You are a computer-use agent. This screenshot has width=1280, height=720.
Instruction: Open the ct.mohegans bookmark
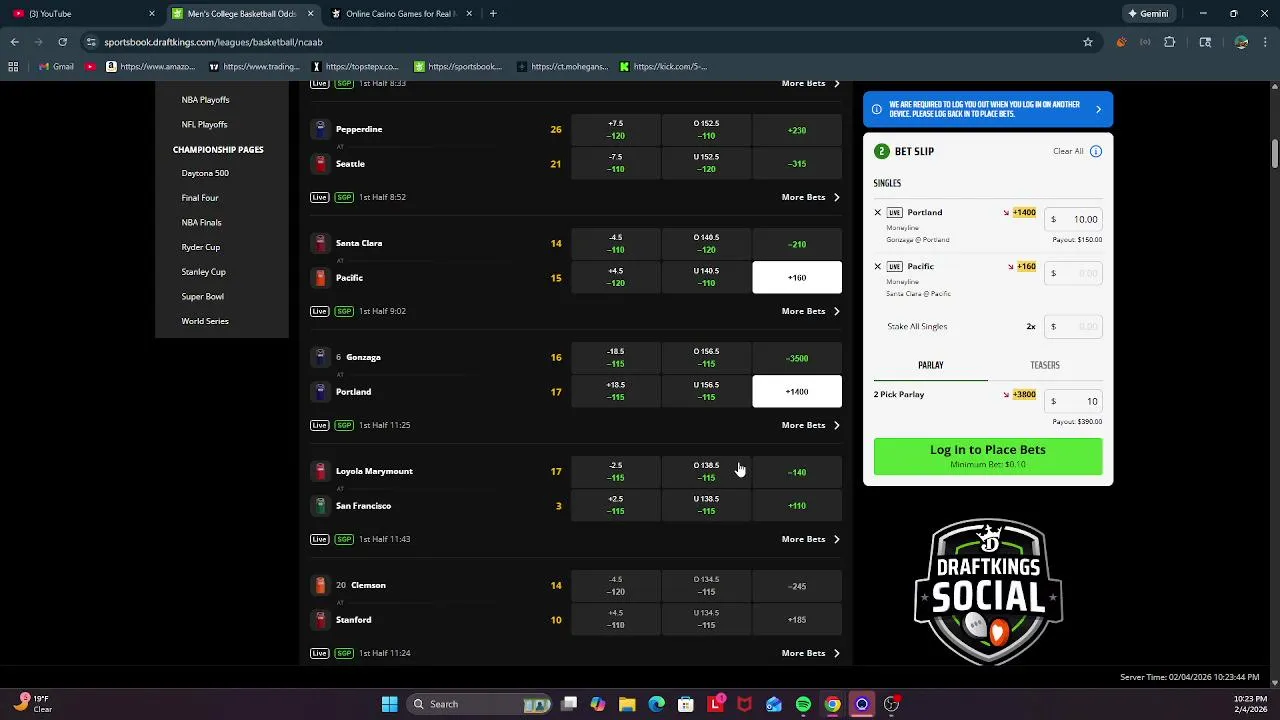tap(563, 67)
